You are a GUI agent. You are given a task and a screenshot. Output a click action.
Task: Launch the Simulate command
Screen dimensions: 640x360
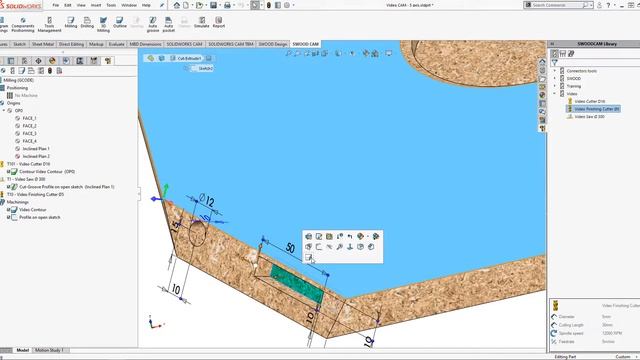coord(202,23)
